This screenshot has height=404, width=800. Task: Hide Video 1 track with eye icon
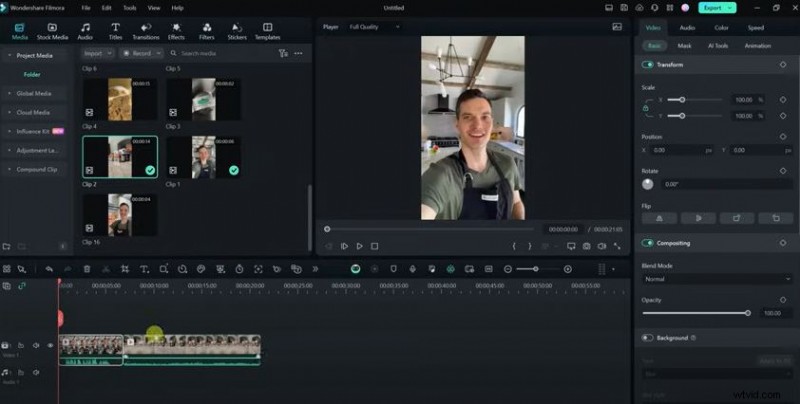(50, 345)
